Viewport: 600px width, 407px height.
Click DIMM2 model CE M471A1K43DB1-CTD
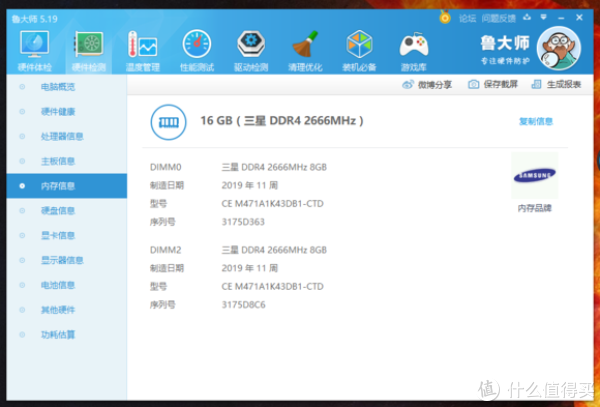(x=272, y=287)
